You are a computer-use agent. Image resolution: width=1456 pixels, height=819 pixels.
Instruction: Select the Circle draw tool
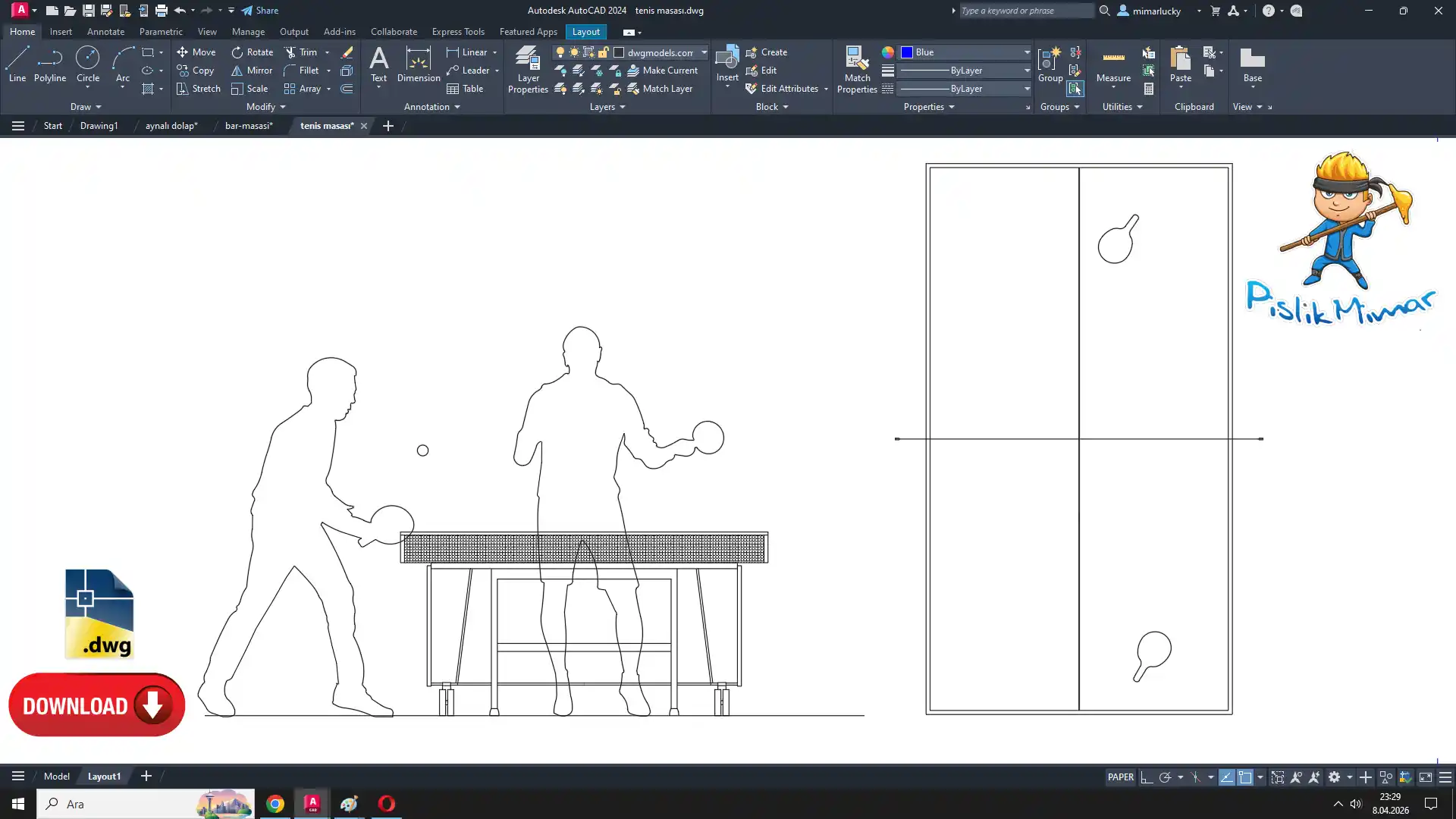tap(87, 64)
